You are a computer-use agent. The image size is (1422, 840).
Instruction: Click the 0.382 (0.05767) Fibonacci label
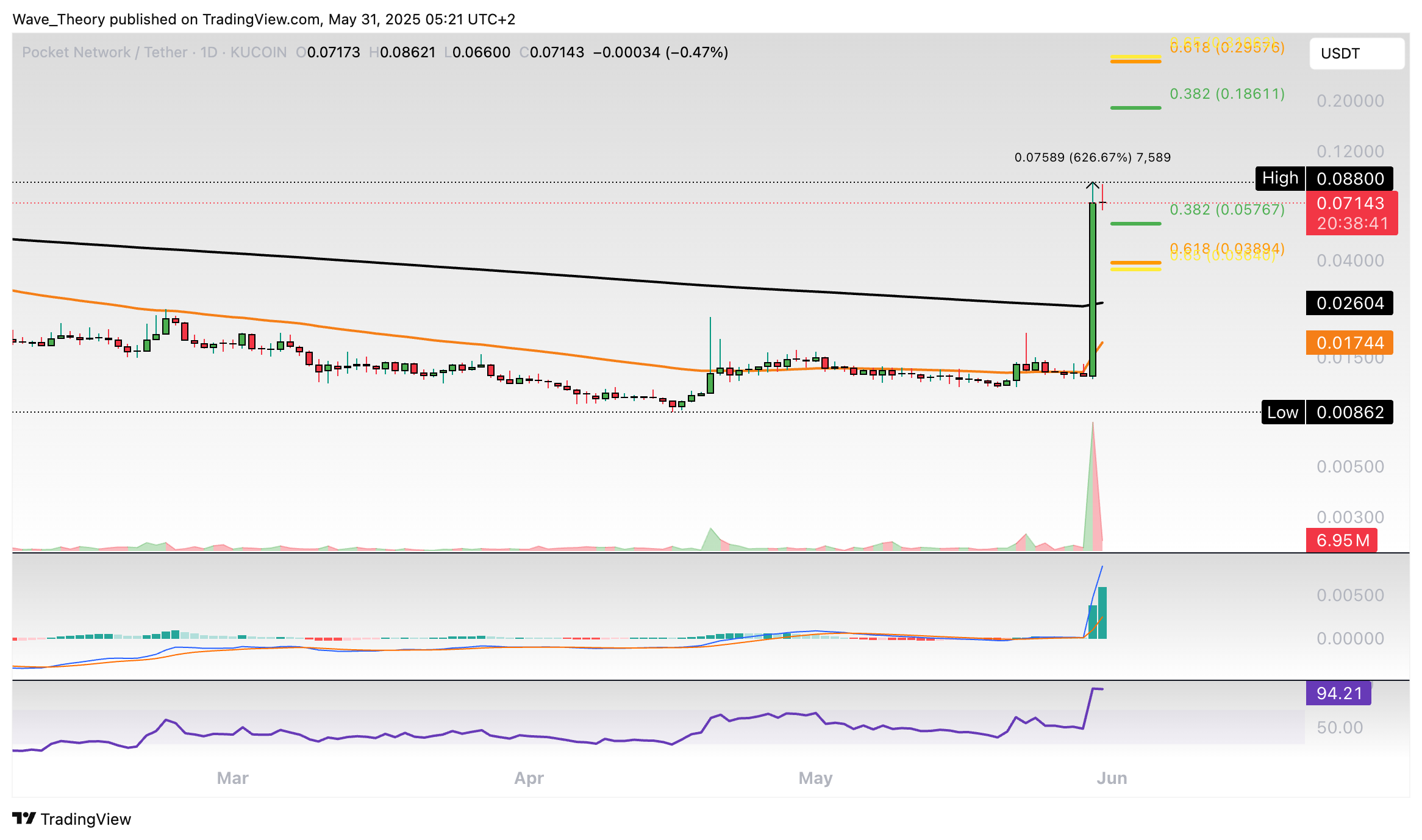point(1227,210)
